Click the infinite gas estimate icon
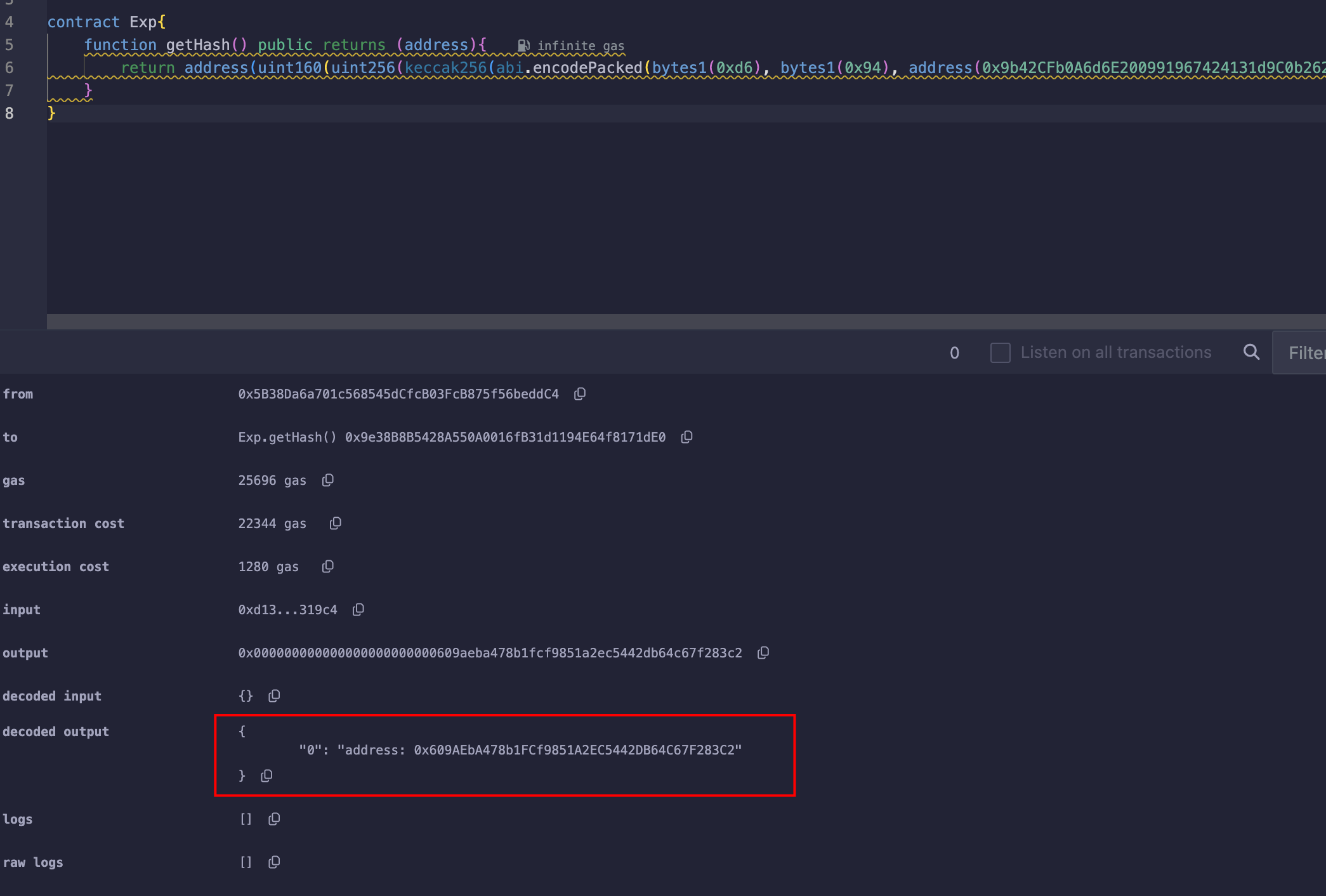The image size is (1326, 896). [523, 46]
